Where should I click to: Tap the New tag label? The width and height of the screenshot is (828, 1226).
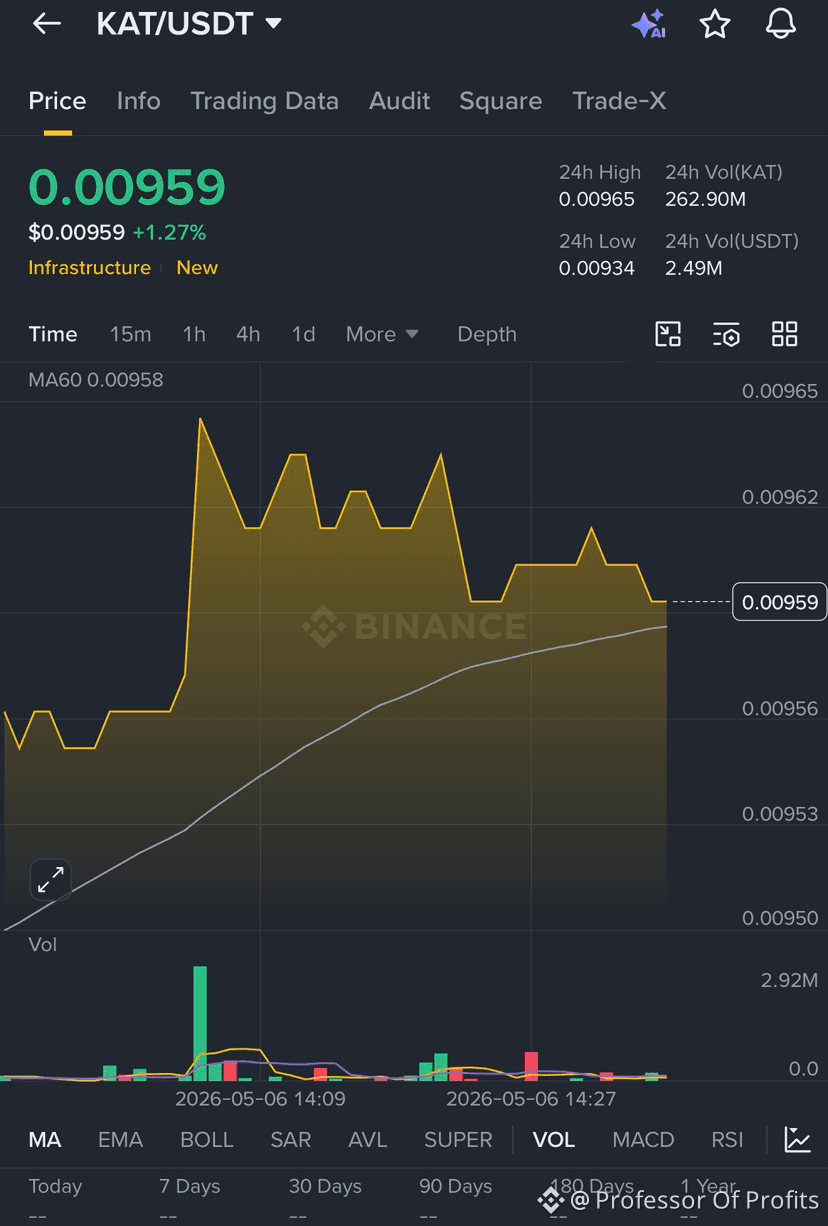point(197,268)
